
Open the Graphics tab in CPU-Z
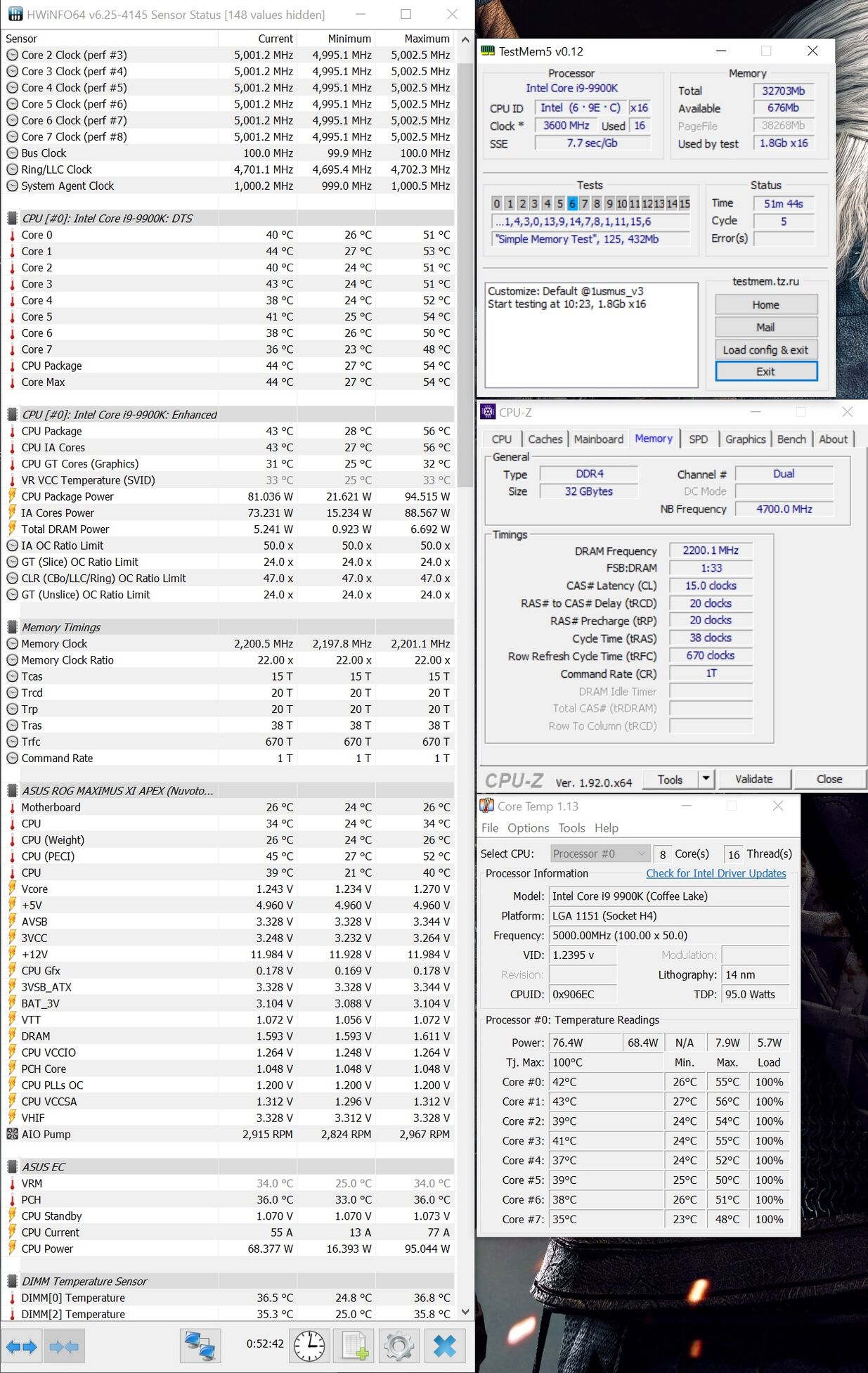coord(746,439)
